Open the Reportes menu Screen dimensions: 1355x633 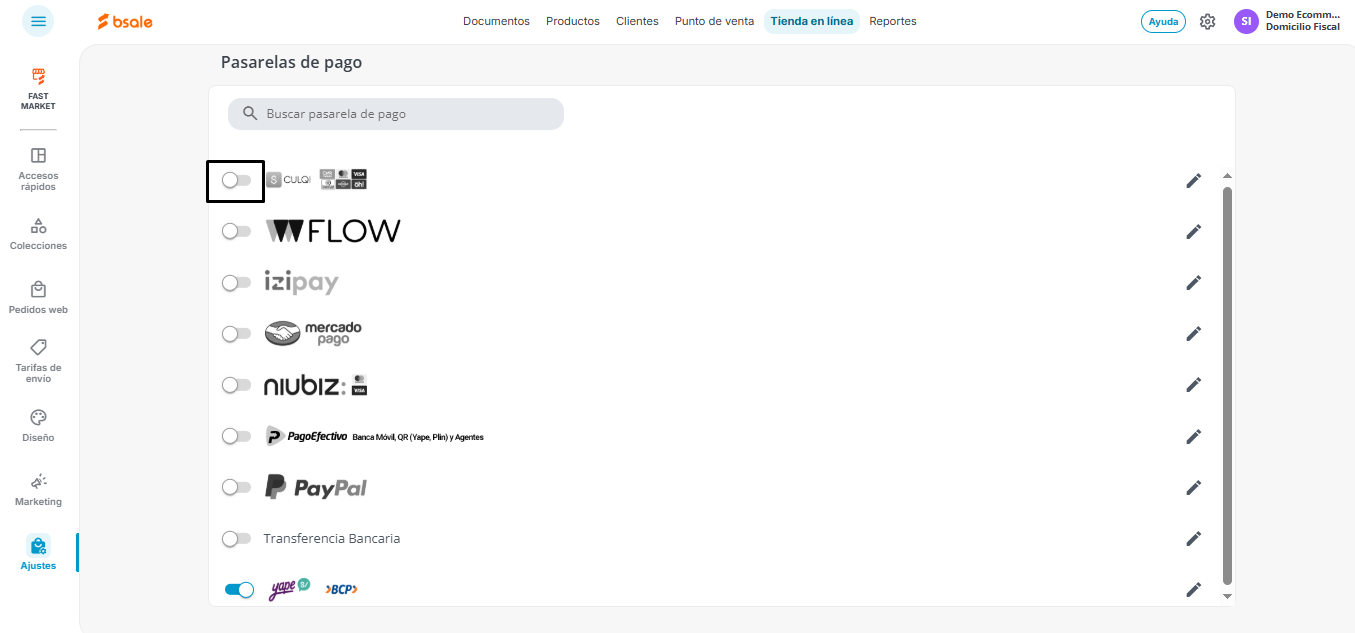tap(893, 21)
